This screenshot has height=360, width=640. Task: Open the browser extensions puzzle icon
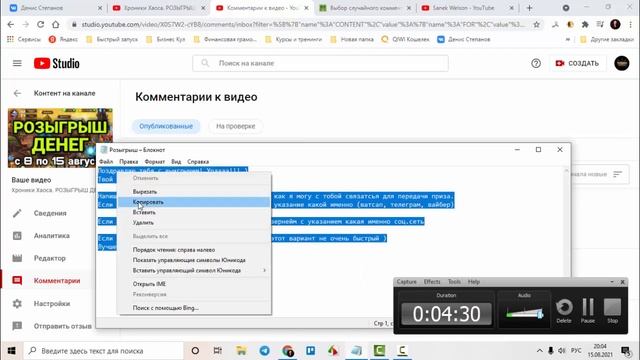[x=585, y=24]
